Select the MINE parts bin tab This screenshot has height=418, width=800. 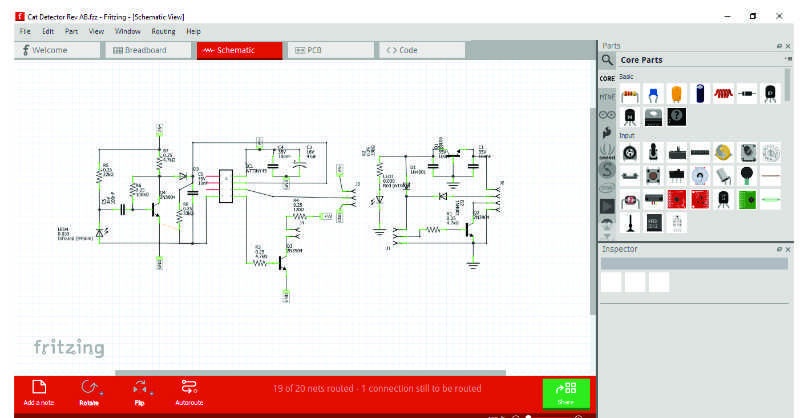point(607,96)
